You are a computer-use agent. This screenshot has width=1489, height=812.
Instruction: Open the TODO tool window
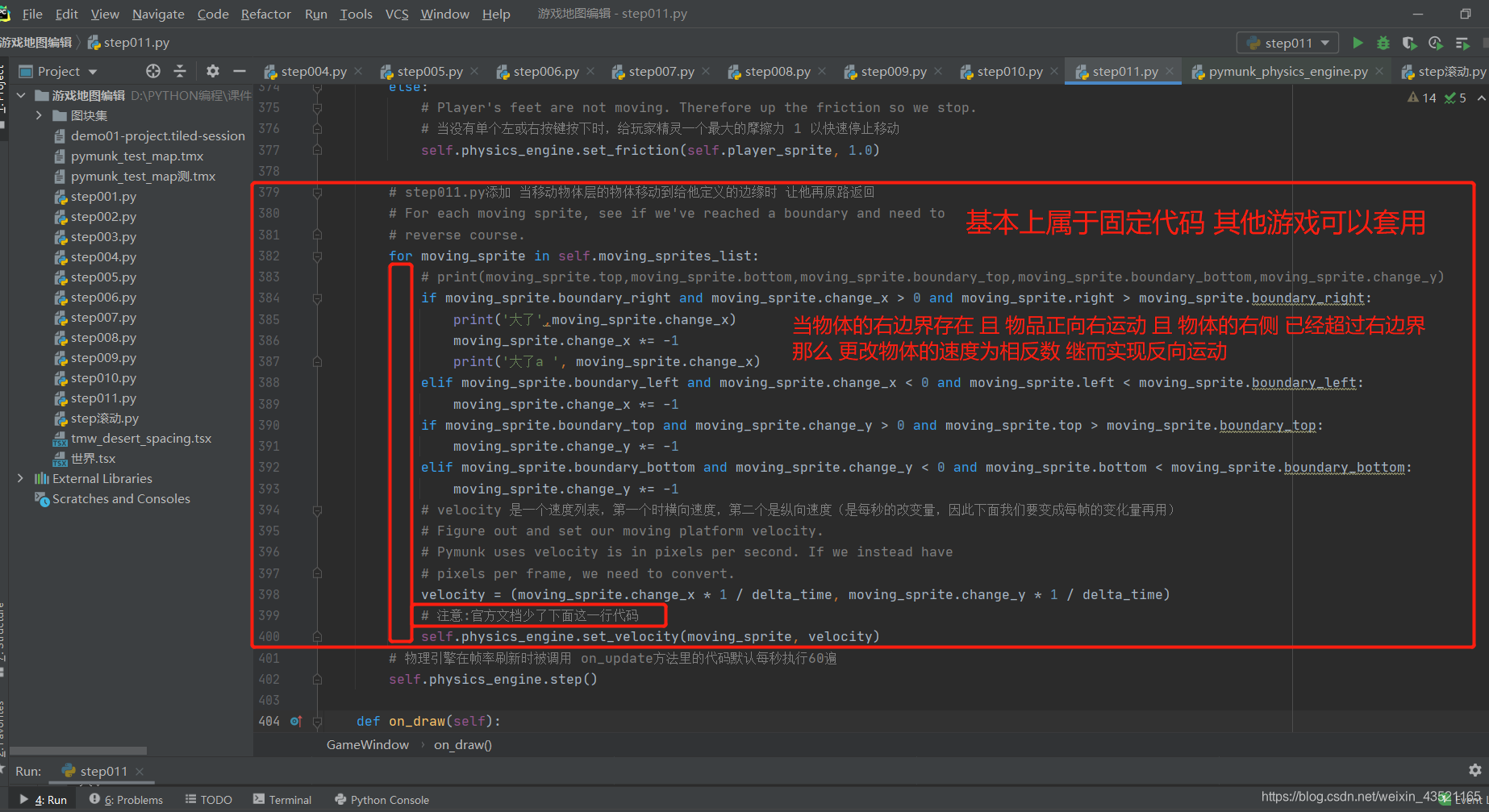pyautogui.click(x=209, y=800)
